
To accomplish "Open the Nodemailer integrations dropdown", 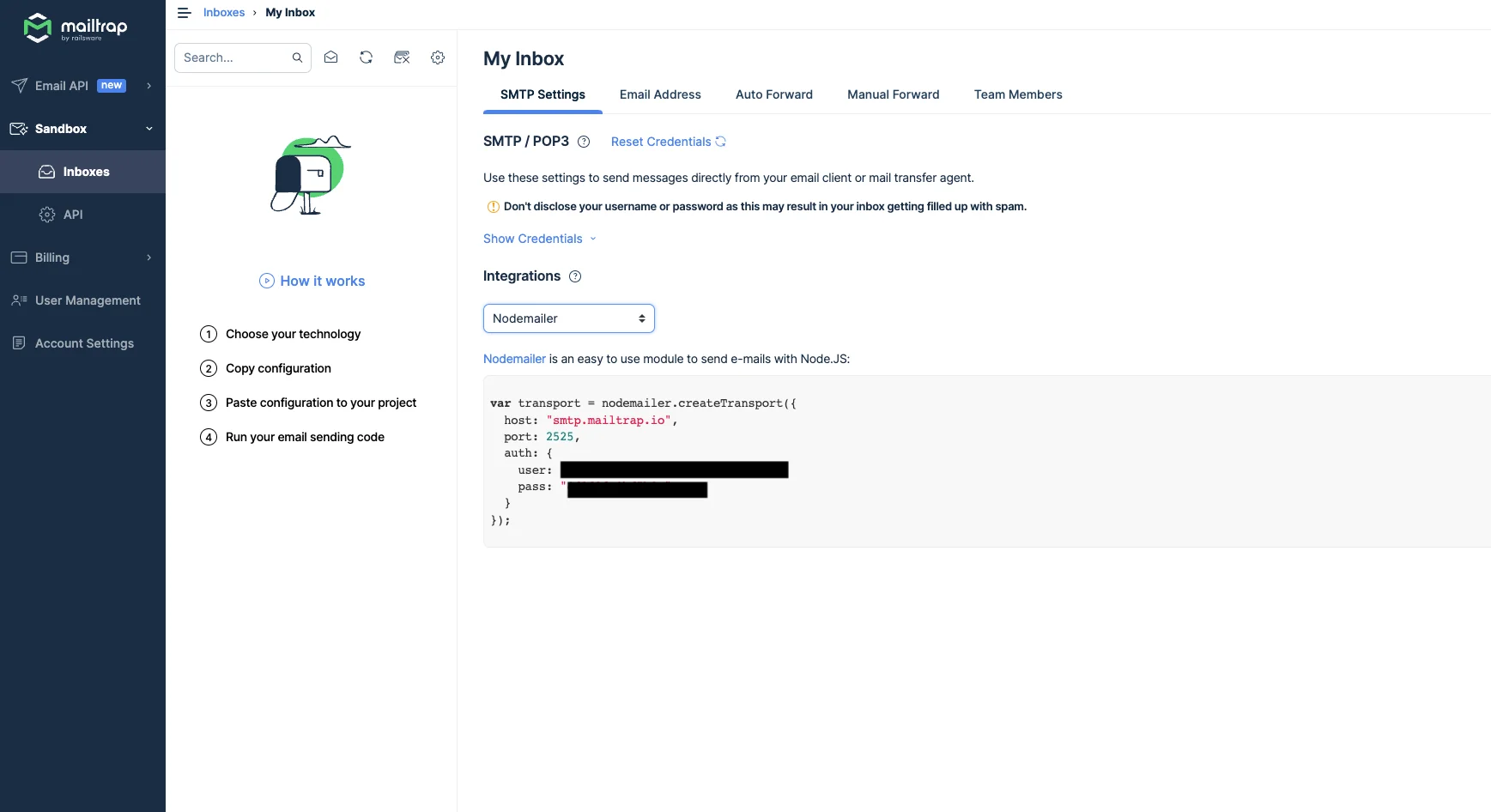I will (568, 318).
